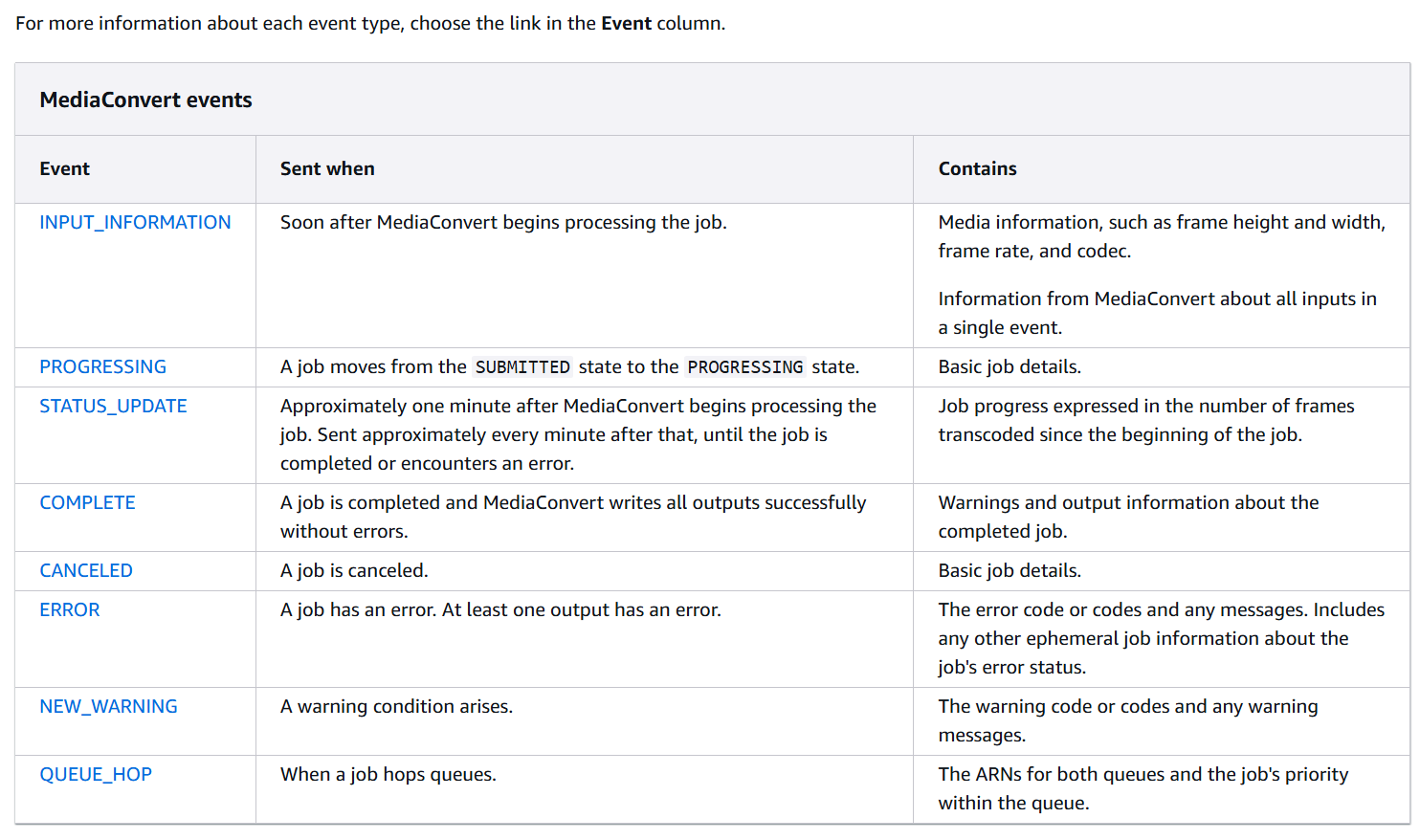This screenshot has height=840, width=1420.
Task: Click the 'A job is canceled.' cell
Action: click(x=354, y=570)
